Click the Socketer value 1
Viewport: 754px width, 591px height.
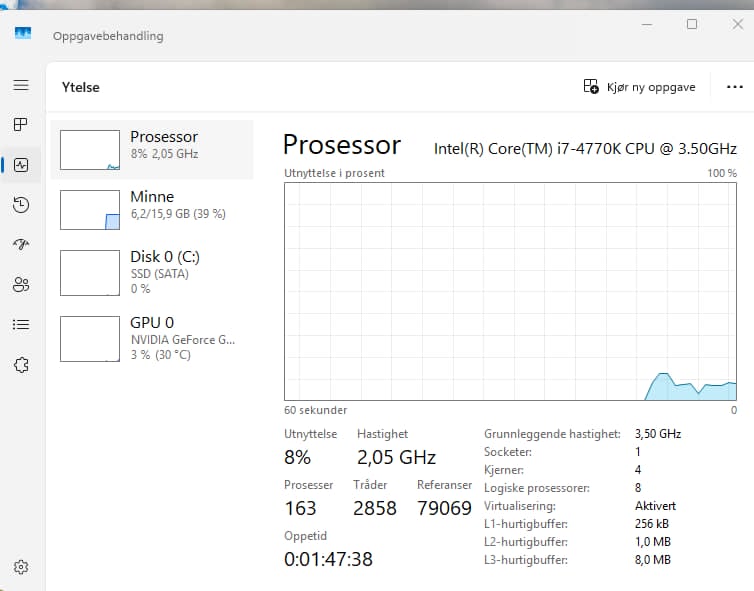click(x=638, y=452)
